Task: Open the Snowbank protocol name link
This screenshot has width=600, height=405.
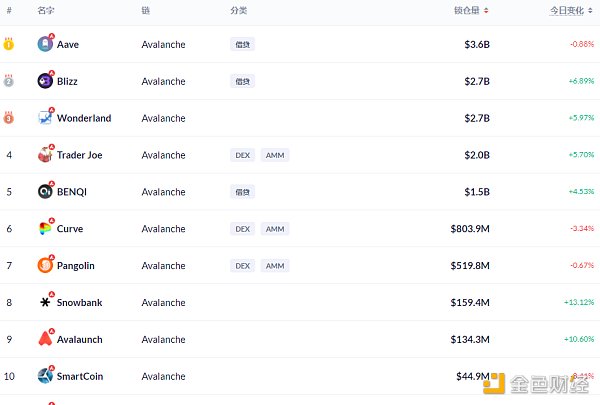Action: [80, 302]
